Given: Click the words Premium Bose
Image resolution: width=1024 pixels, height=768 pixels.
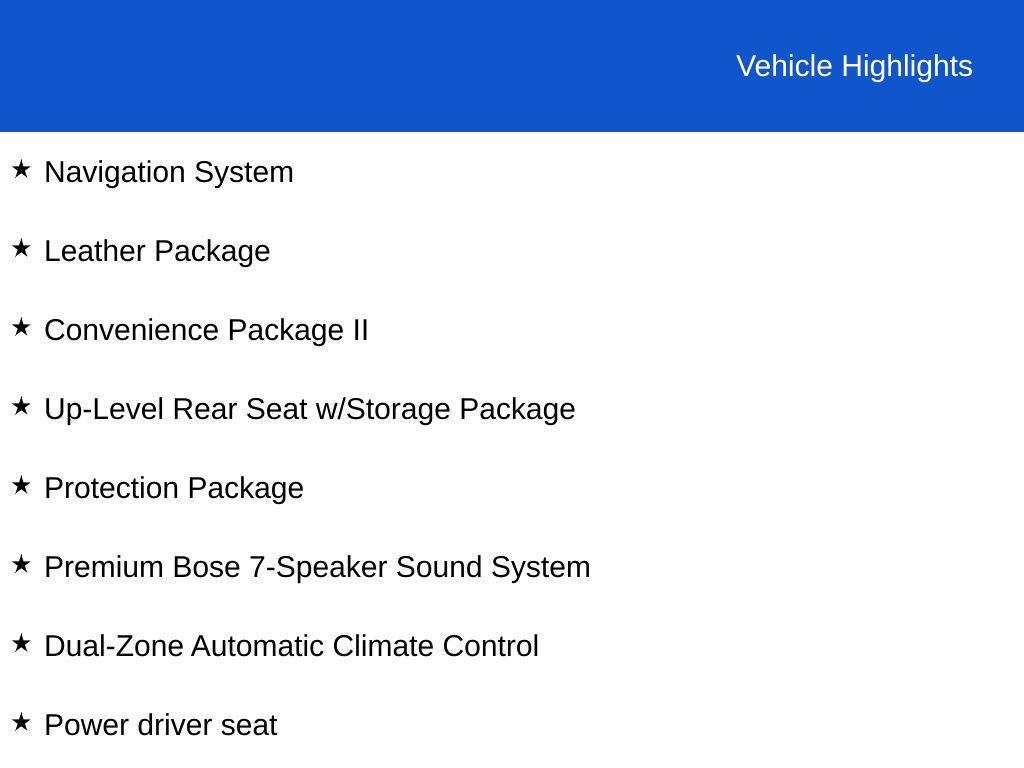Looking at the screenshot, I should 142,567.
